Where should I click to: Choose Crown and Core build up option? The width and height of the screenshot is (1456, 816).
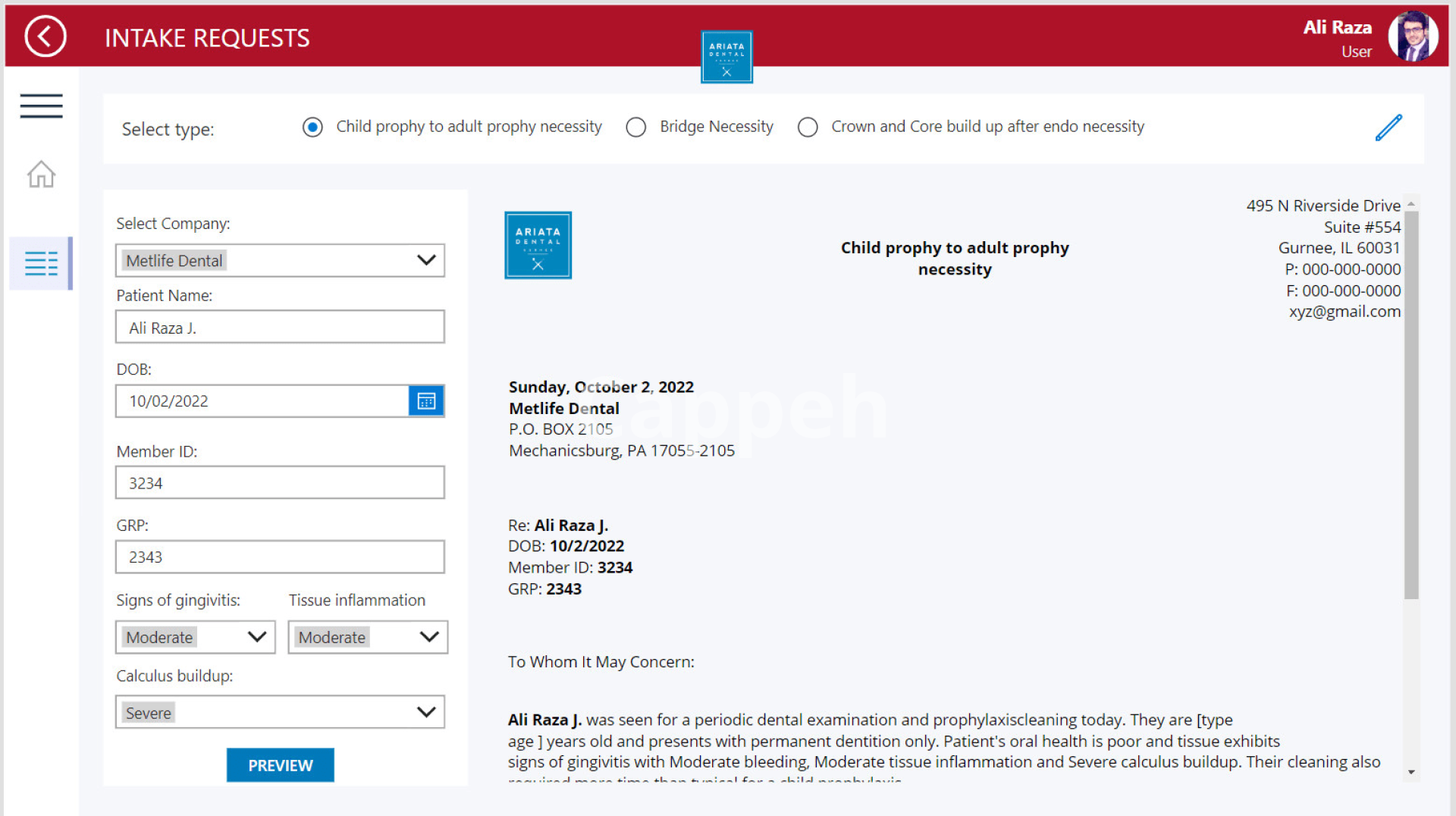[808, 127]
